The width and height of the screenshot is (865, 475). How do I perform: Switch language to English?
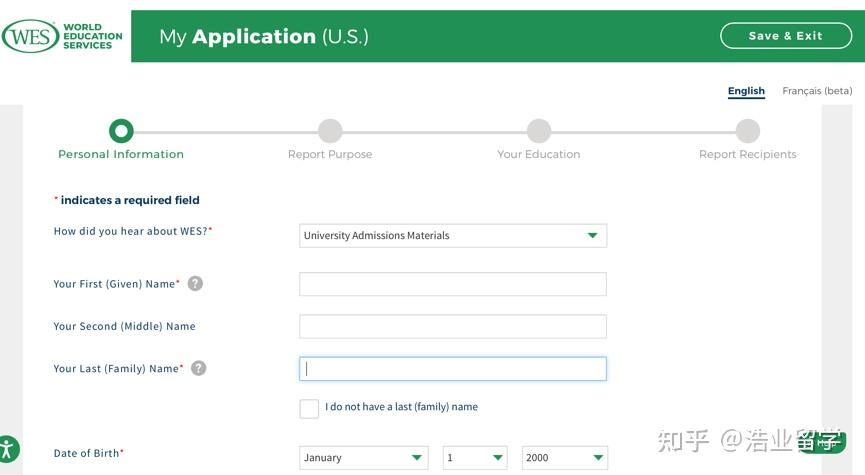(x=746, y=91)
